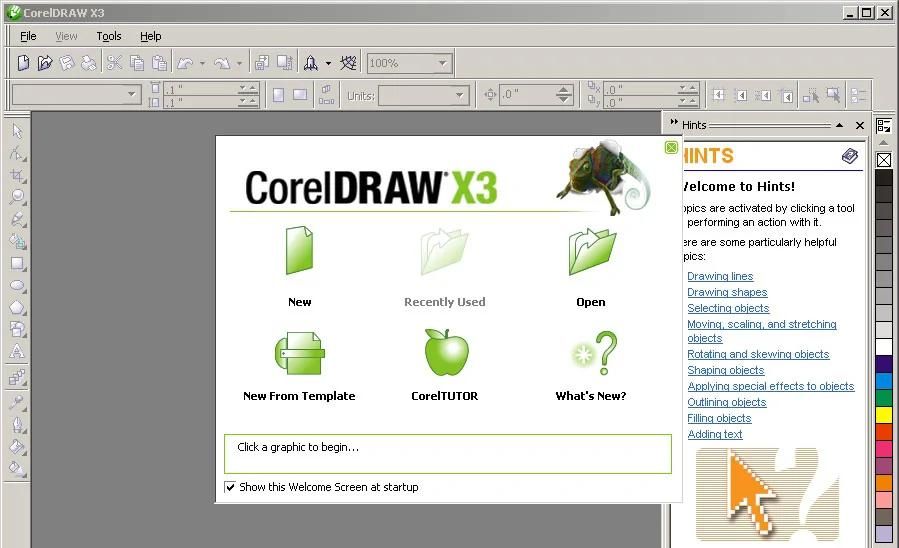Screen dimensions: 899x548
Task: Collapse the Hints docker double-arrow
Action: pyautogui.click(x=674, y=122)
